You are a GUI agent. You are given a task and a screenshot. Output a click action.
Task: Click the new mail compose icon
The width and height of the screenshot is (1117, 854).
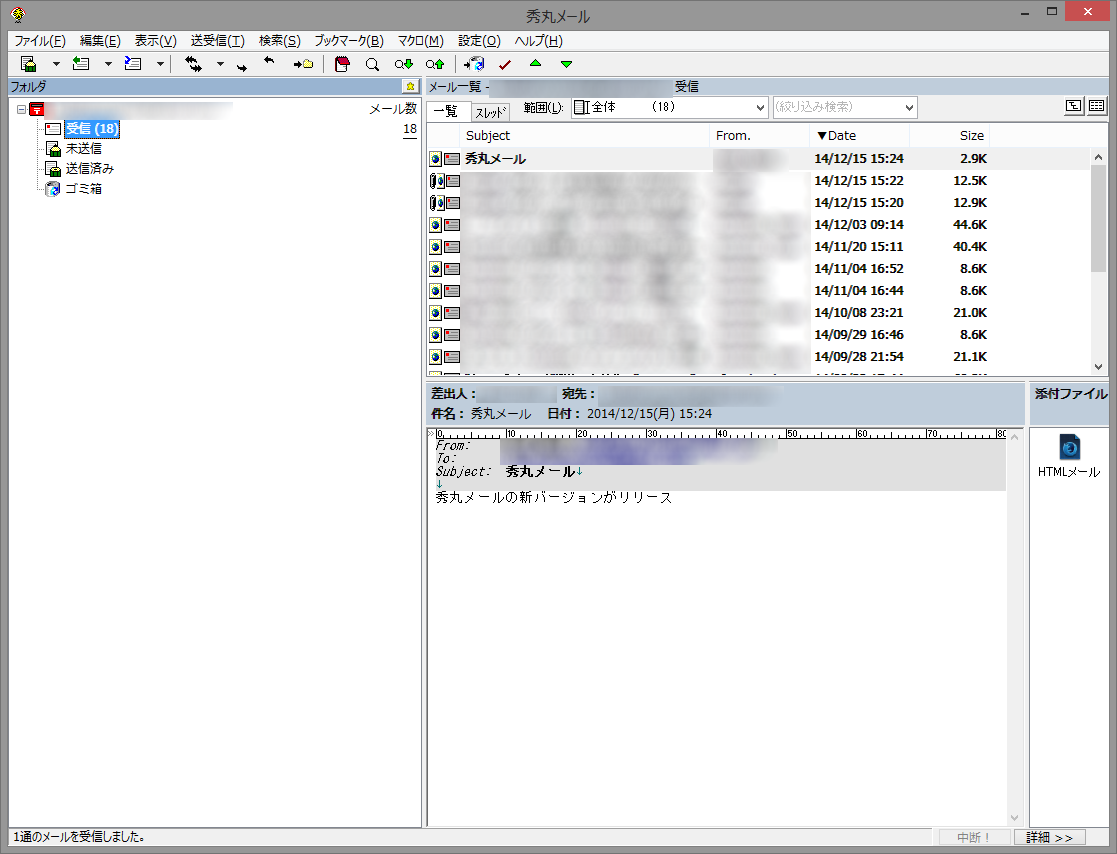(x=28, y=64)
